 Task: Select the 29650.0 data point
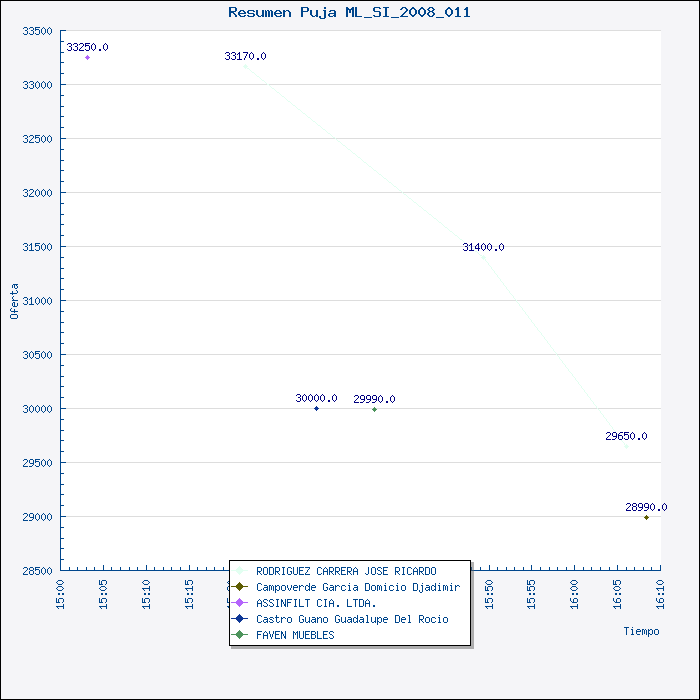(626, 446)
